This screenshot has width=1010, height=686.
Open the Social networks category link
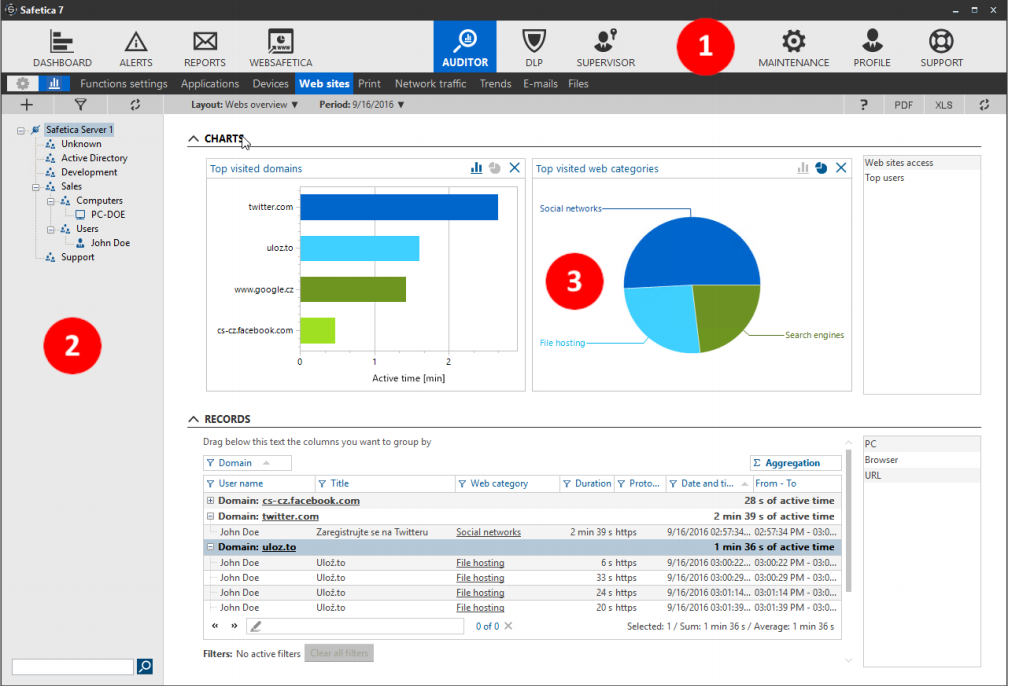click(488, 532)
